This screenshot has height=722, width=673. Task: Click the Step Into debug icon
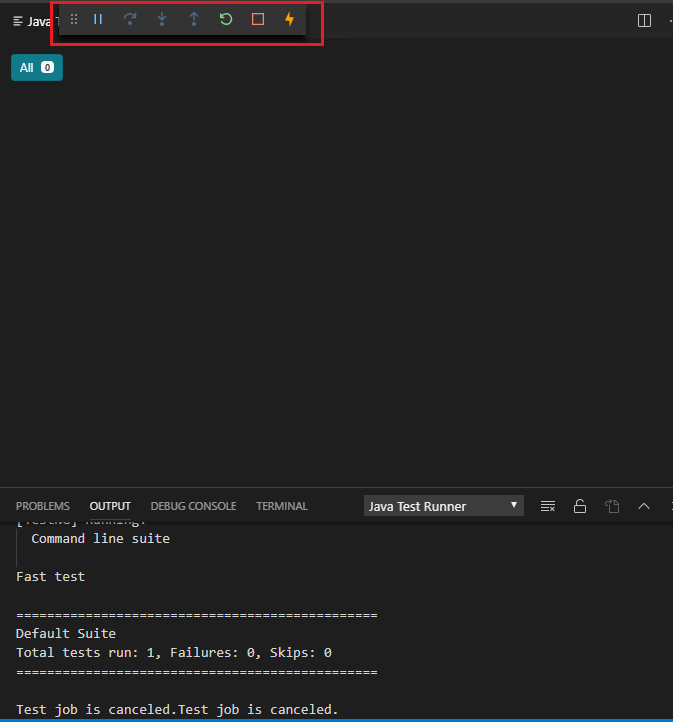(x=162, y=19)
